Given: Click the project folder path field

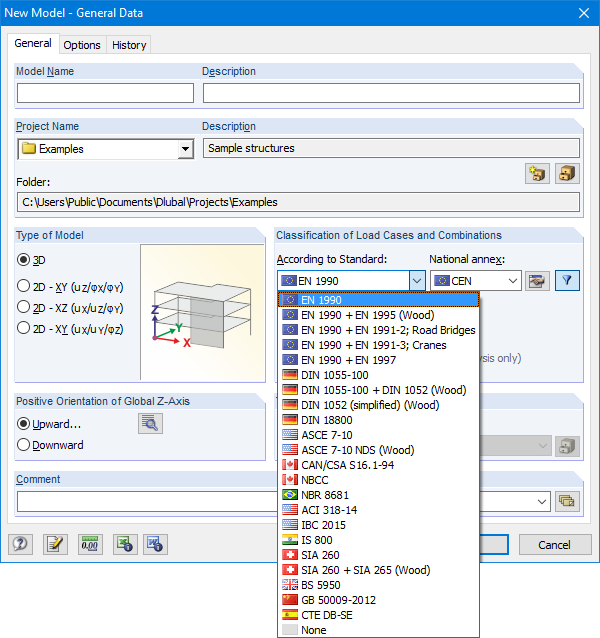Looking at the screenshot, I should tap(298, 202).
